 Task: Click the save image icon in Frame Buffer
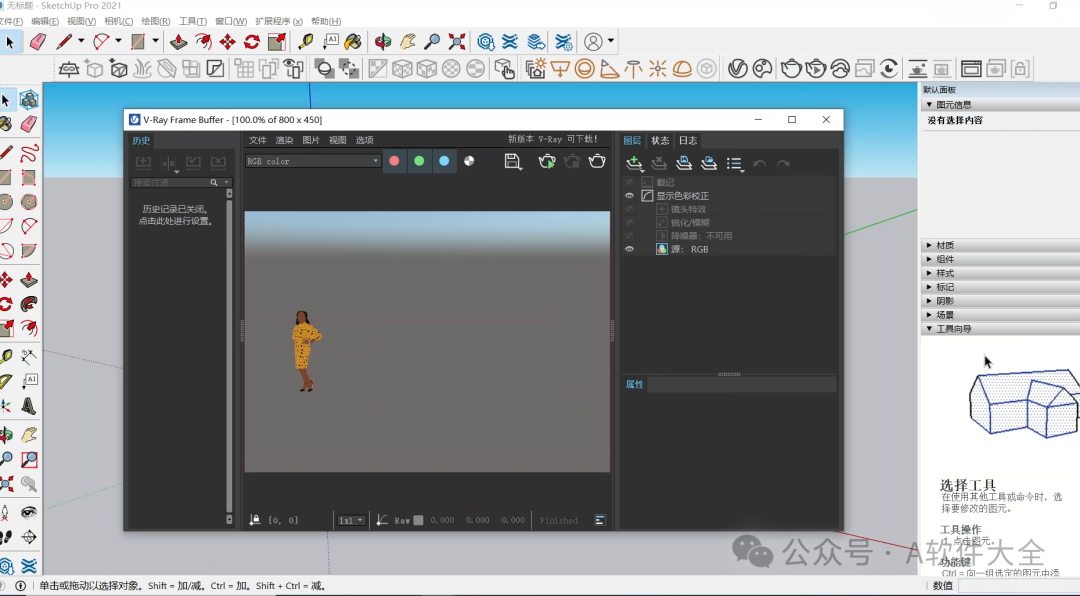pyautogui.click(x=512, y=161)
